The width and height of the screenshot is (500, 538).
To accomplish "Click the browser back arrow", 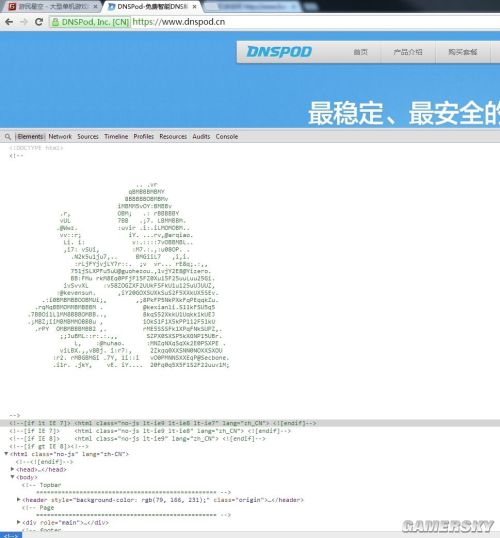I will click(x=9, y=22).
